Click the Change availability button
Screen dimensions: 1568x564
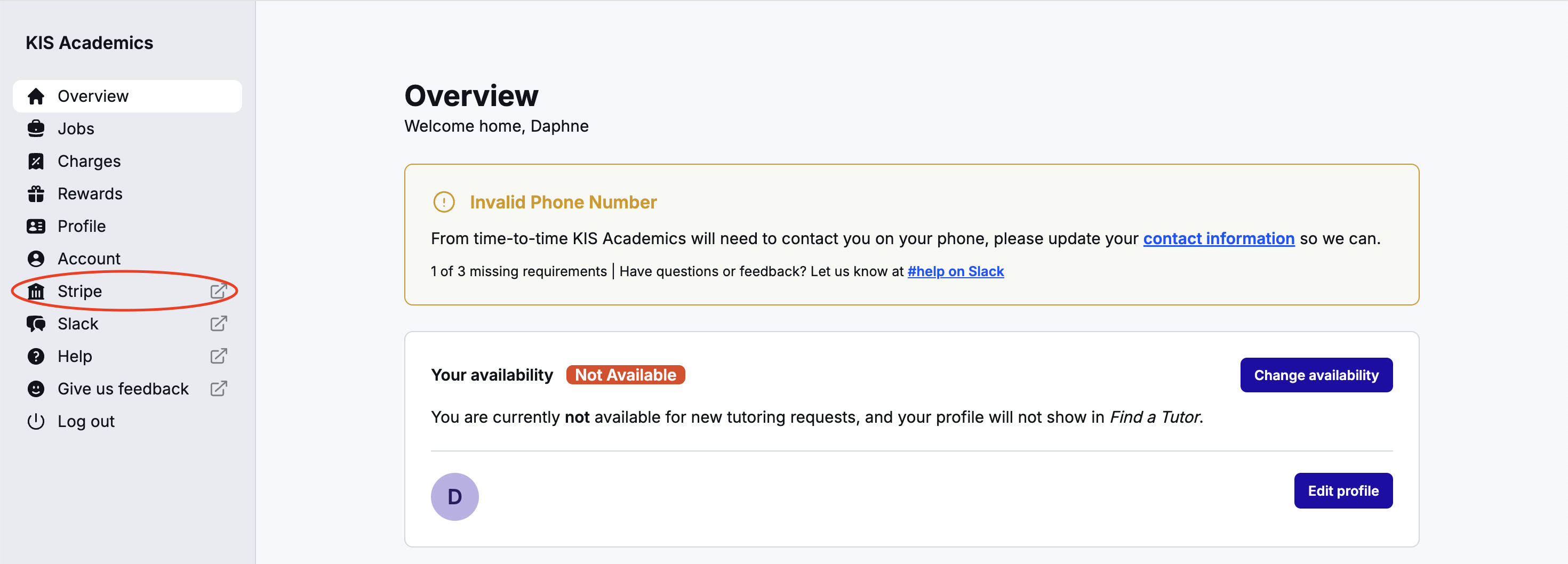pos(1316,375)
